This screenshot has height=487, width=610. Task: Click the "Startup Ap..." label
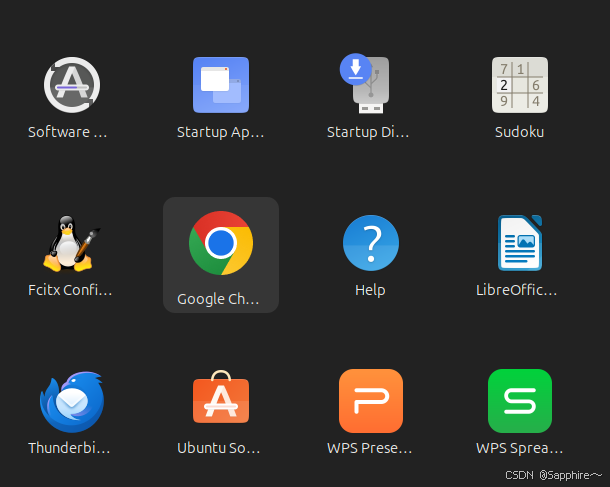coord(221,133)
